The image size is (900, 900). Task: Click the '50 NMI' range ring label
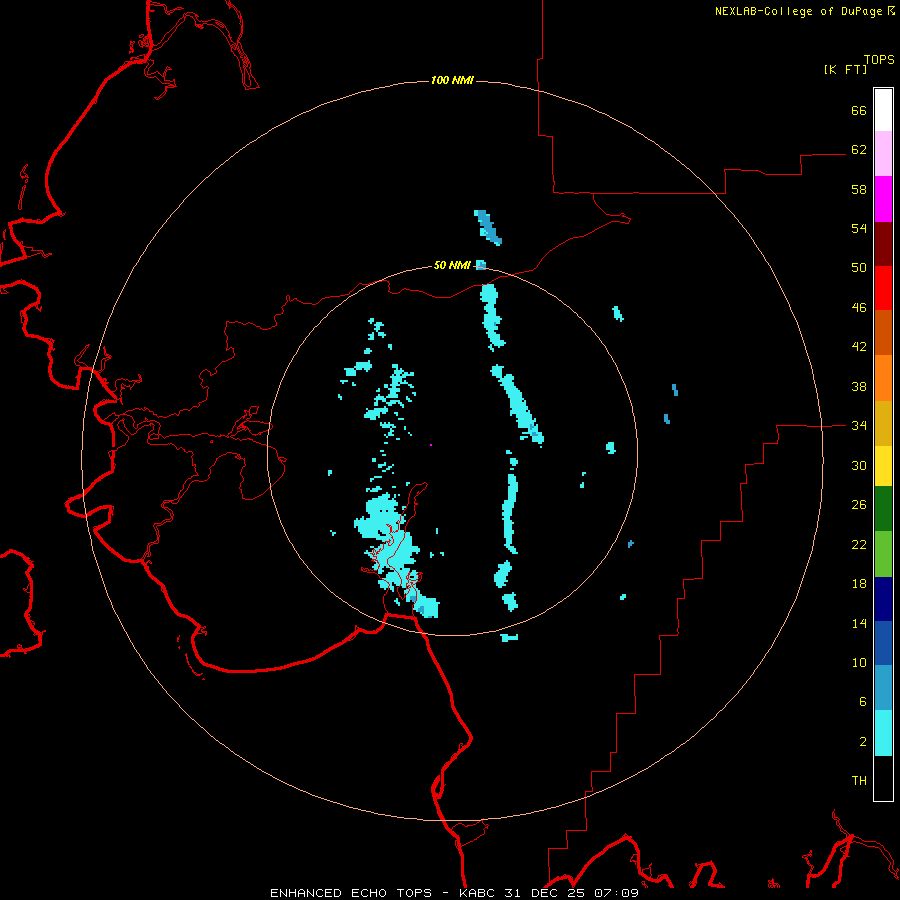click(452, 265)
